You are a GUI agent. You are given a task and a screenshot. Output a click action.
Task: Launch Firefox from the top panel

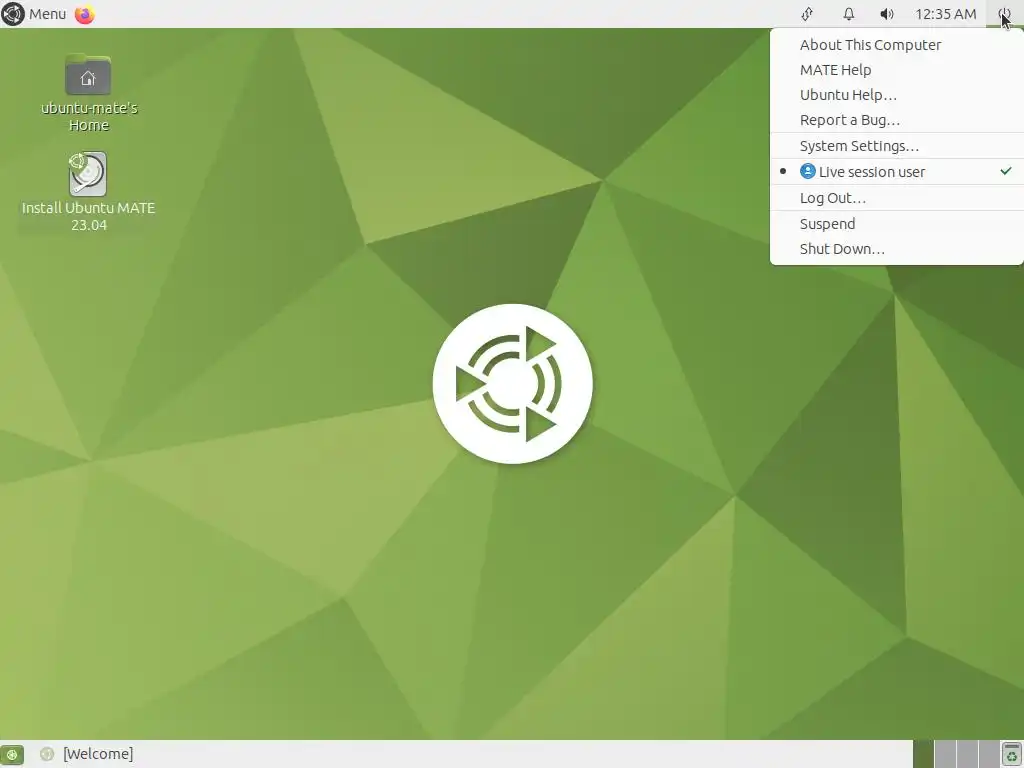[84, 14]
